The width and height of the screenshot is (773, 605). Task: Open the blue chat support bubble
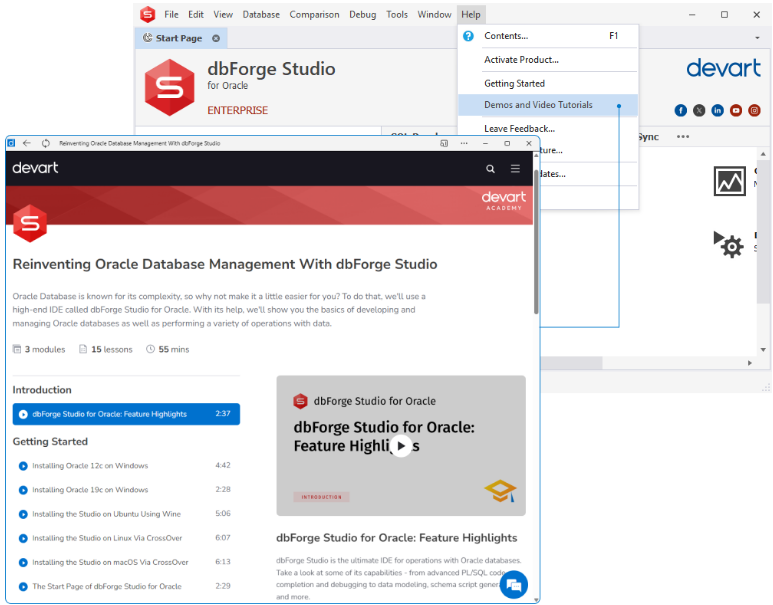[513, 585]
